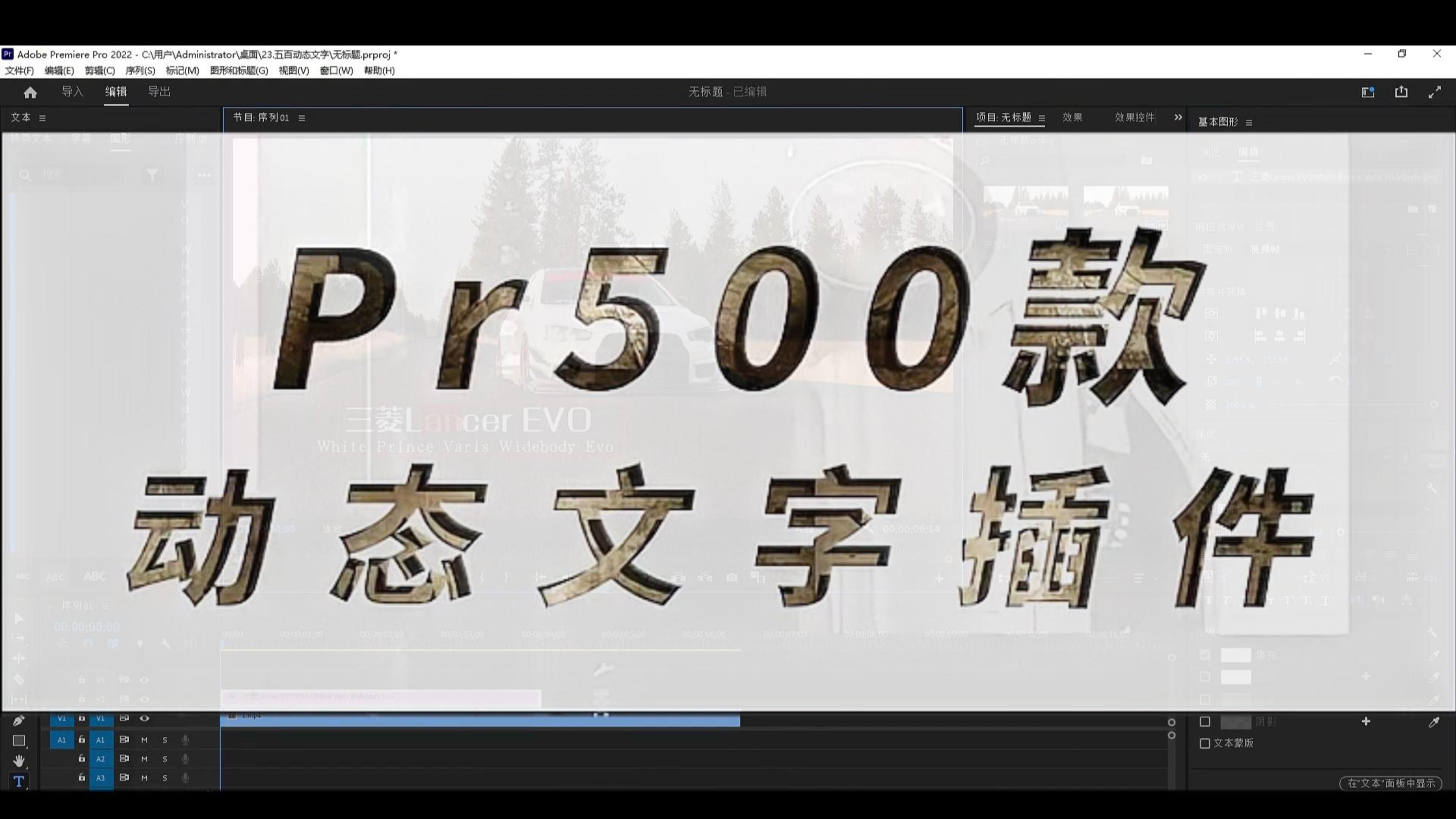Open the 标记(M) menu
1456x819 pixels.
(x=182, y=71)
